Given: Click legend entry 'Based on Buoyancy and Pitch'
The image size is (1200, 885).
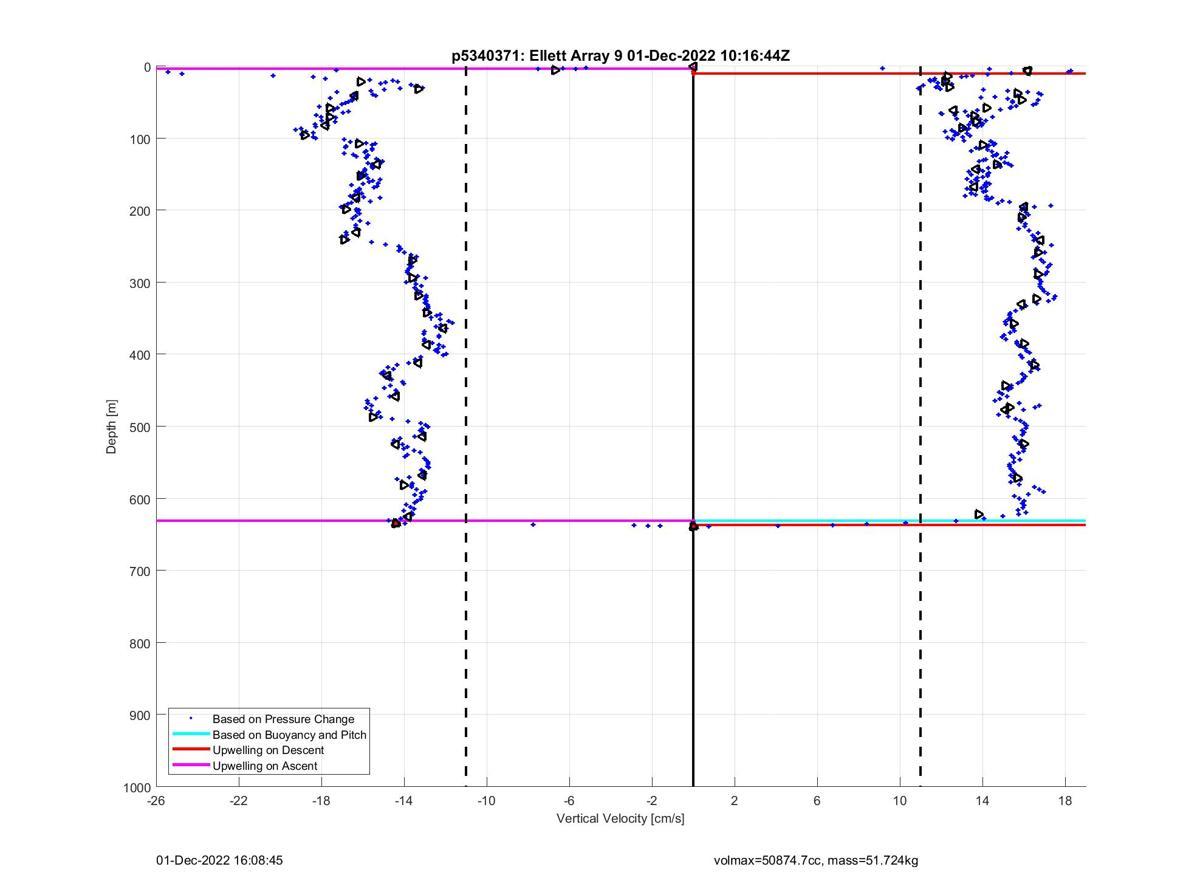Looking at the screenshot, I should pos(289,735).
